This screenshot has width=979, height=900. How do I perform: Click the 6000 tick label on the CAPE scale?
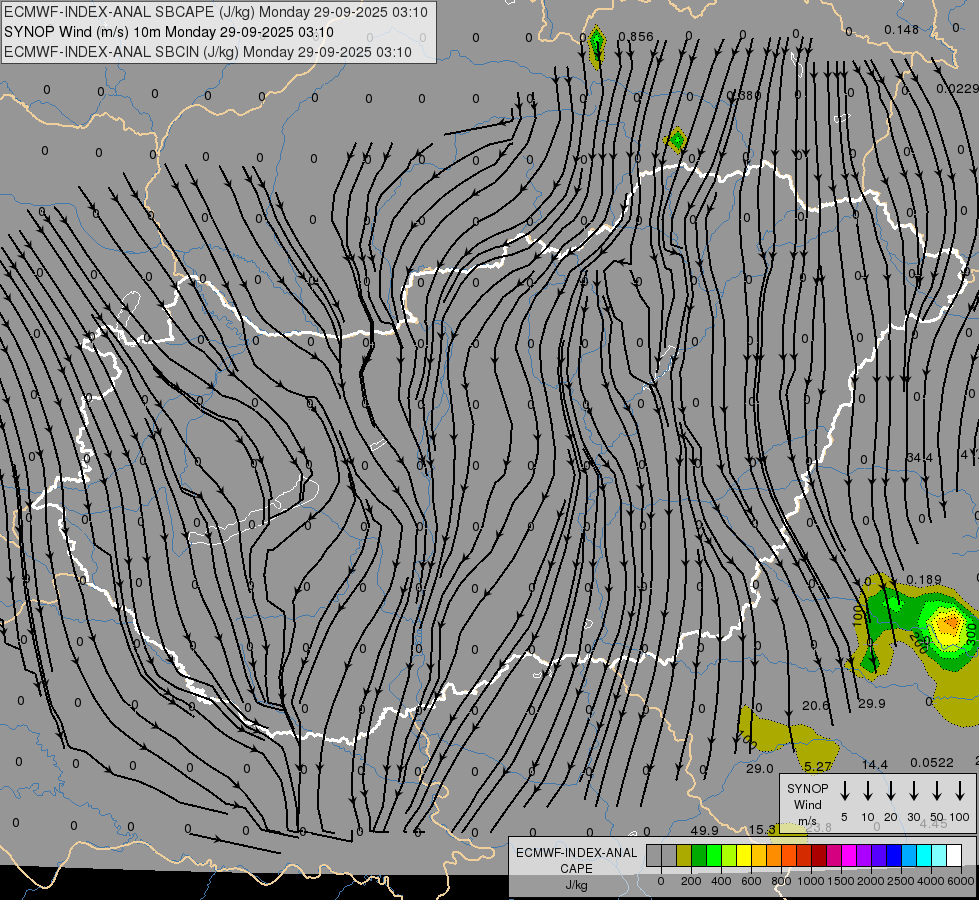(961, 881)
